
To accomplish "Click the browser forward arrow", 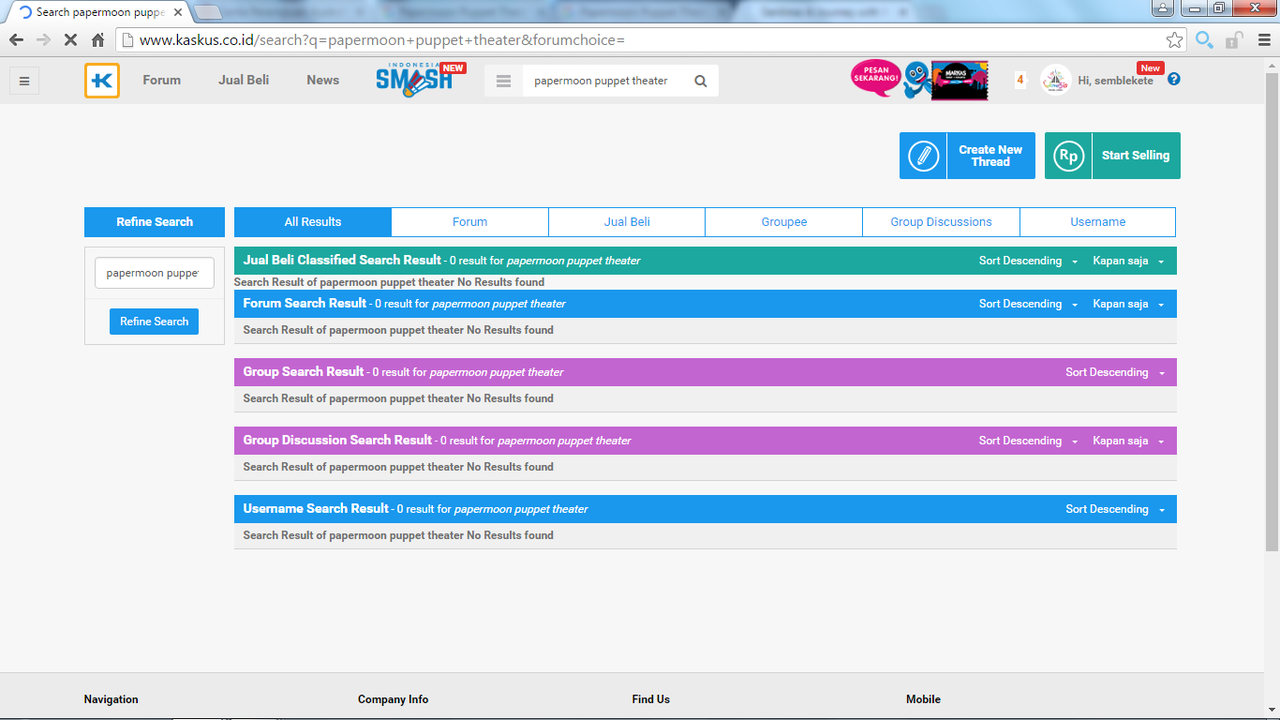I will [x=43, y=40].
